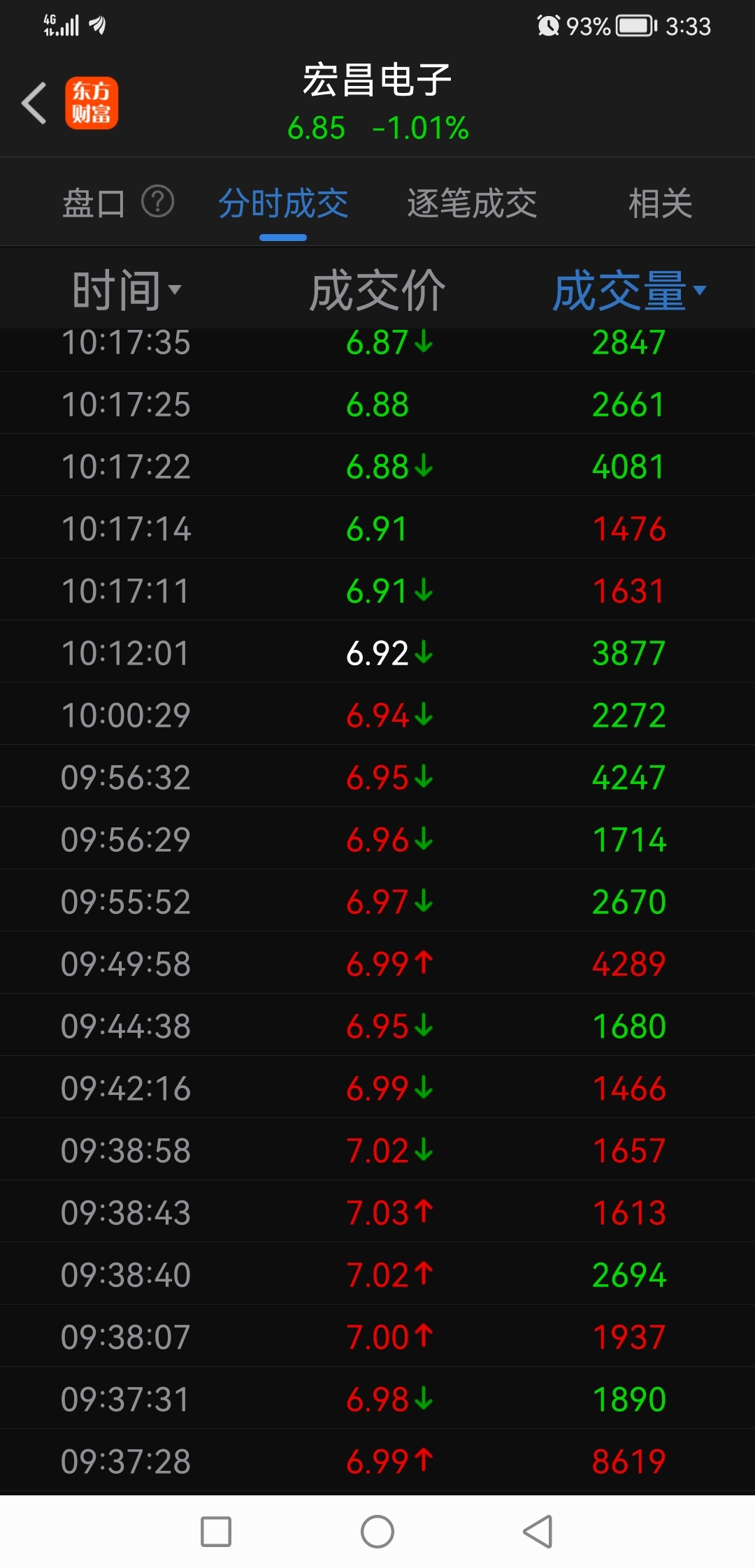
Task: Switch to the 相关 tab
Action: [x=660, y=203]
